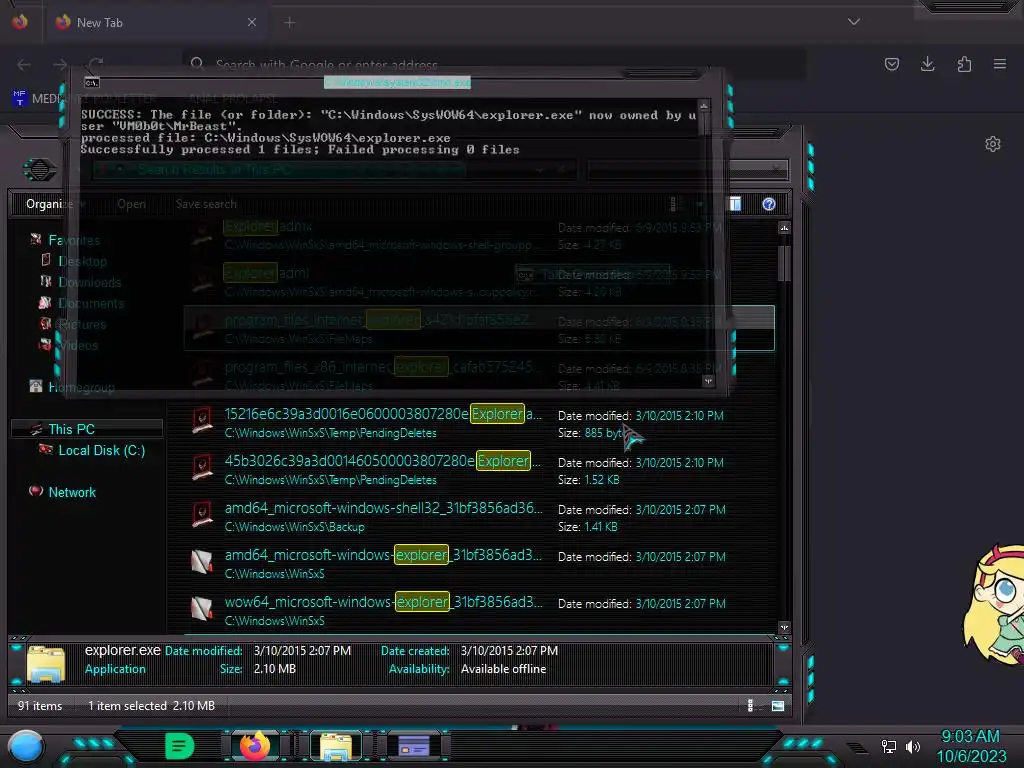Select wow64_microsoft-windows-explorer result
Image resolution: width=1024 pixels, height=768 pixels.
479,611
